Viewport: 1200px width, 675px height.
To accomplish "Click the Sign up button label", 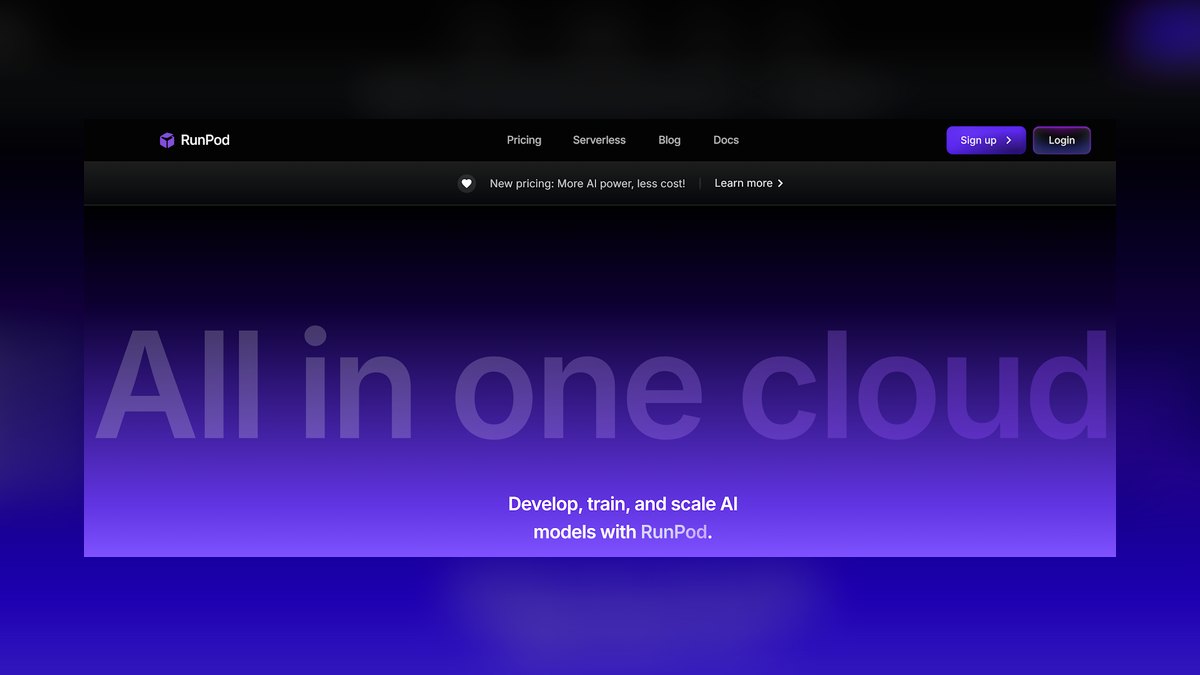I will click(x=978, y=140).
